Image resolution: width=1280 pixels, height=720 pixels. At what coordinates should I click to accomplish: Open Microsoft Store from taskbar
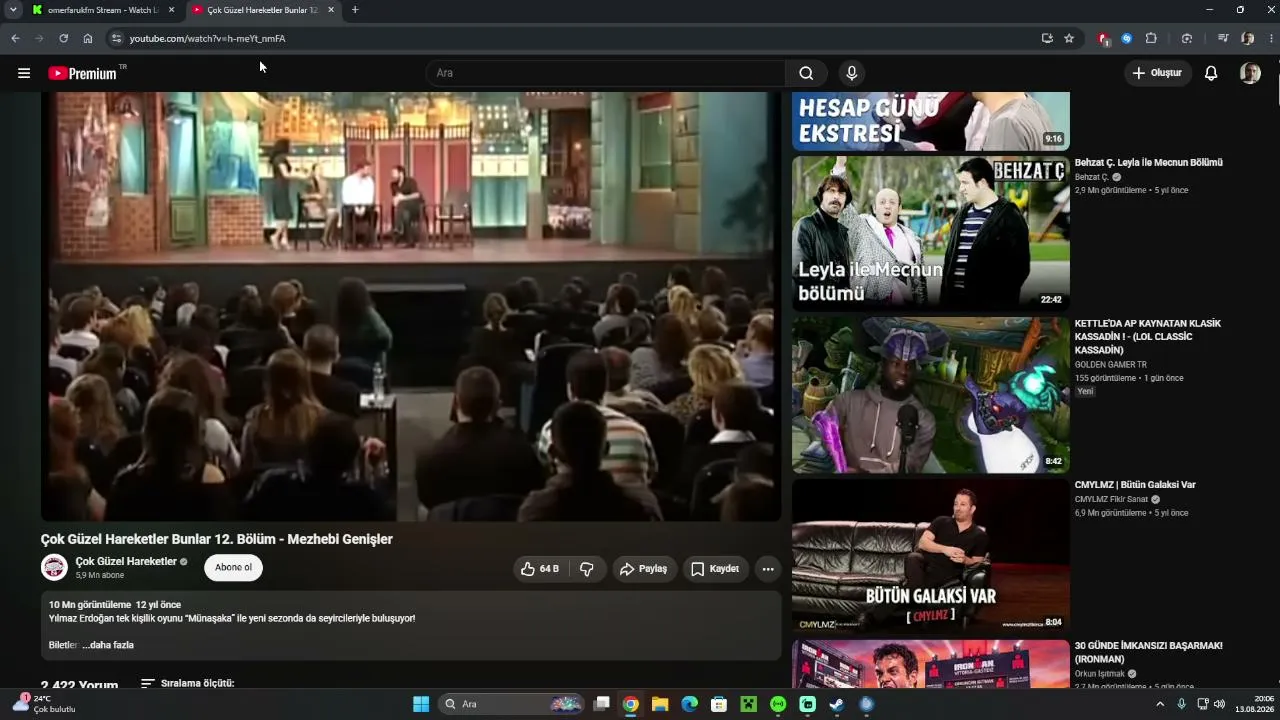click(x=718, y=704)
